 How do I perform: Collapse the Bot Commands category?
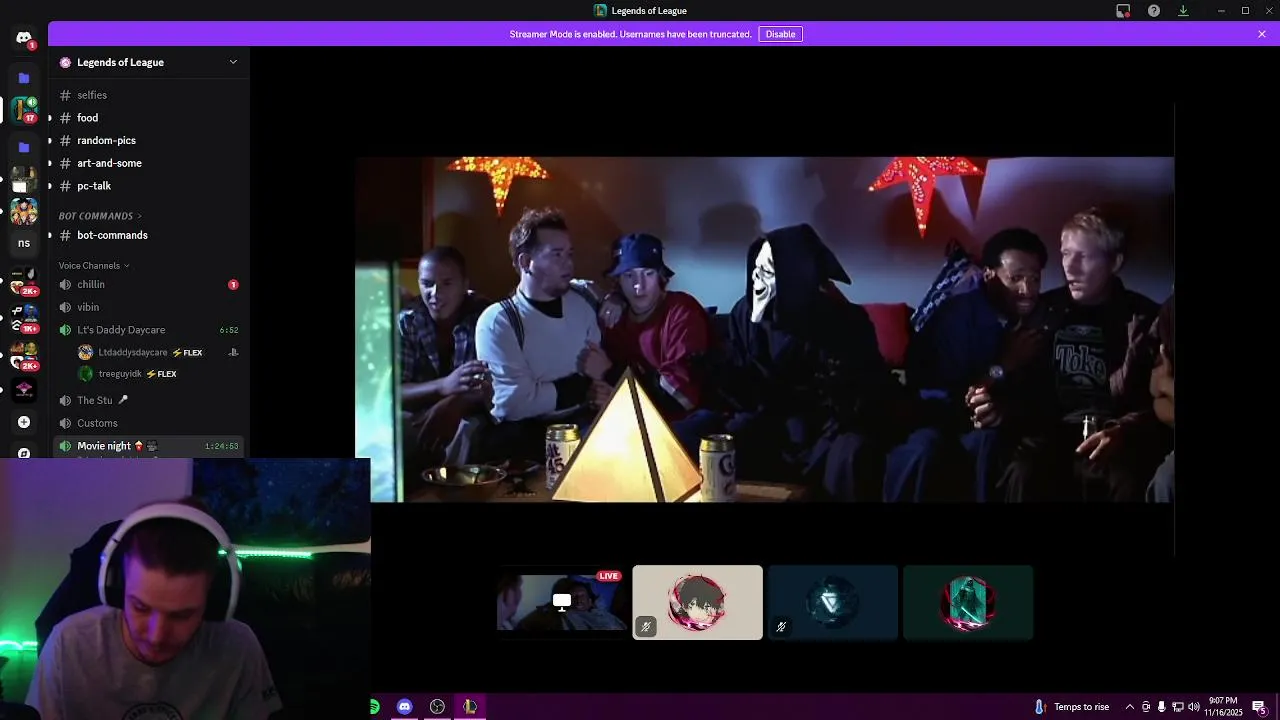click(100, 216)
